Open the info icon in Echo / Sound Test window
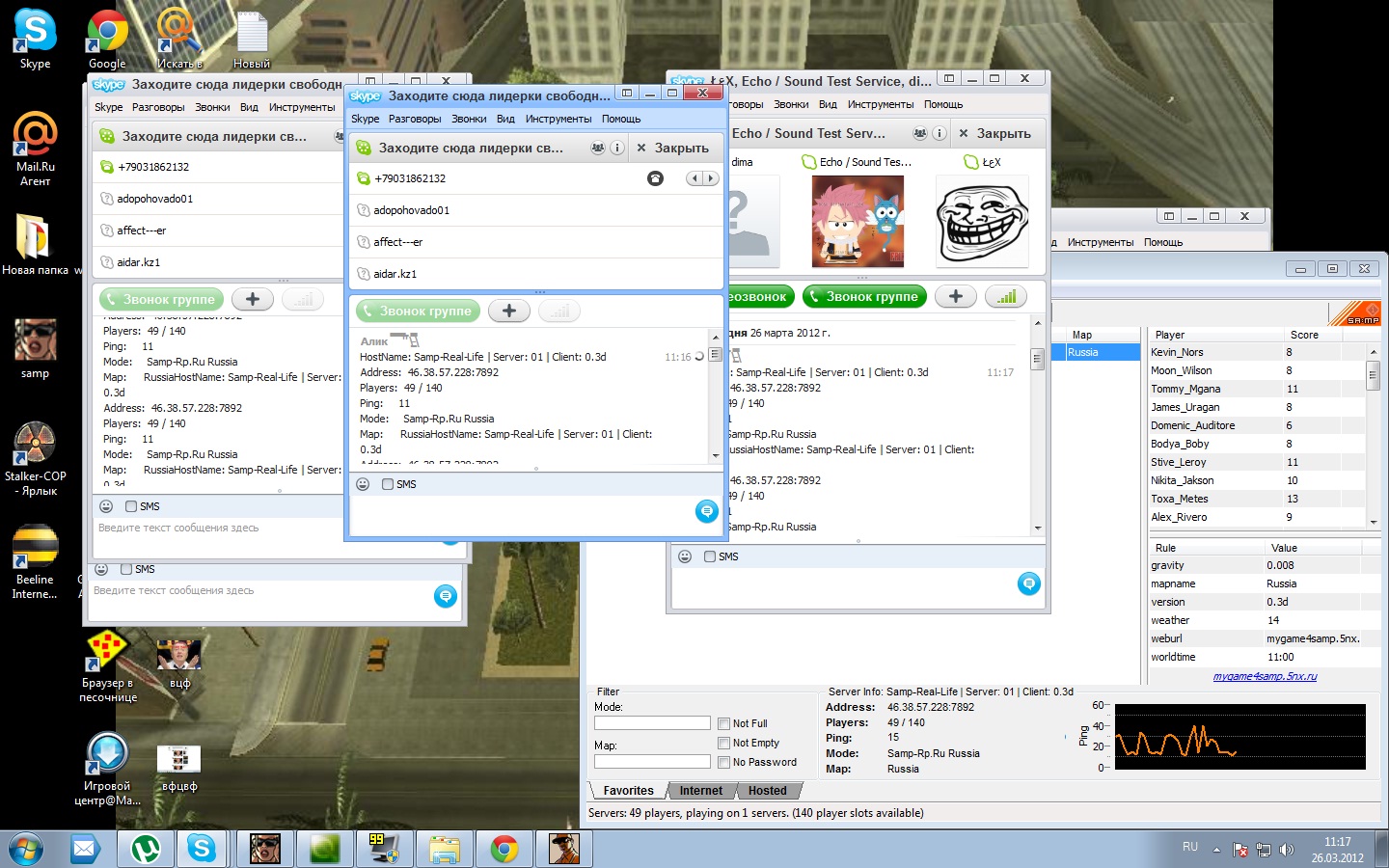The image size is (1389, 868). tap(940, 133)
